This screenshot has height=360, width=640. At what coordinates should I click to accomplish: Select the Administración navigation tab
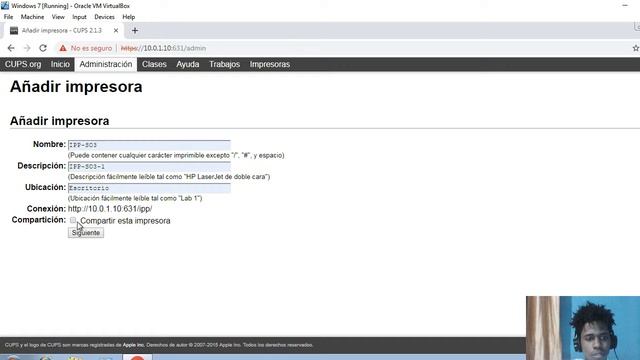[106, 64]
